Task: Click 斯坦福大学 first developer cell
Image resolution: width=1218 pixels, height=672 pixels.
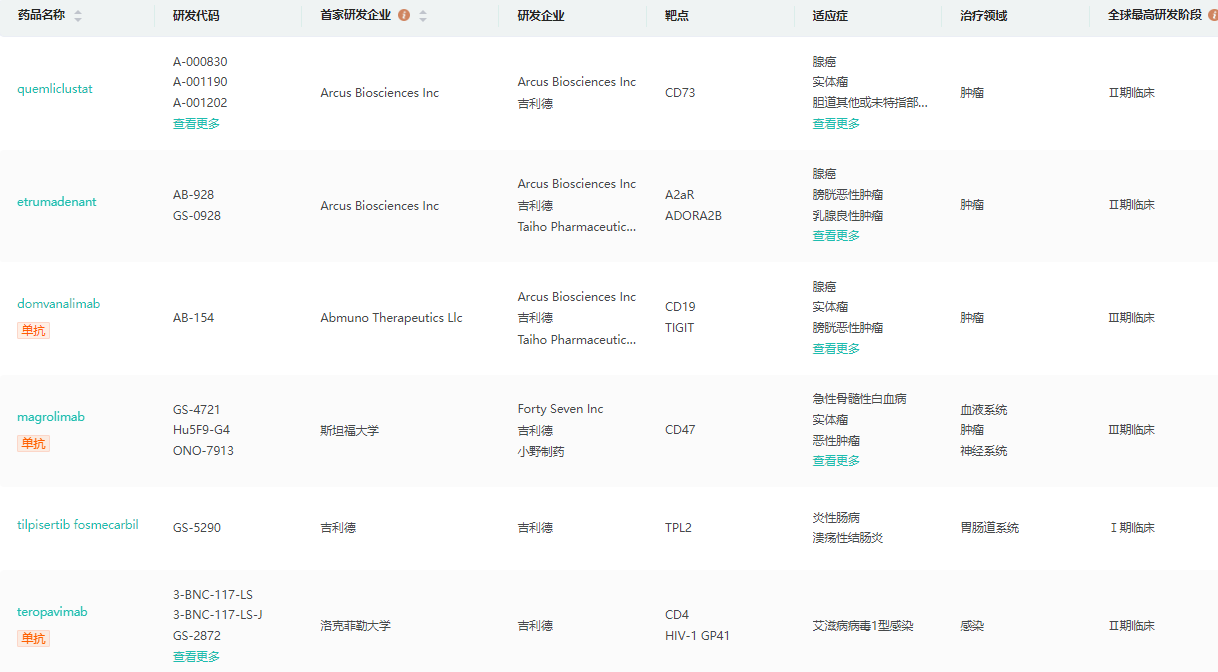Action: point(350,431)
